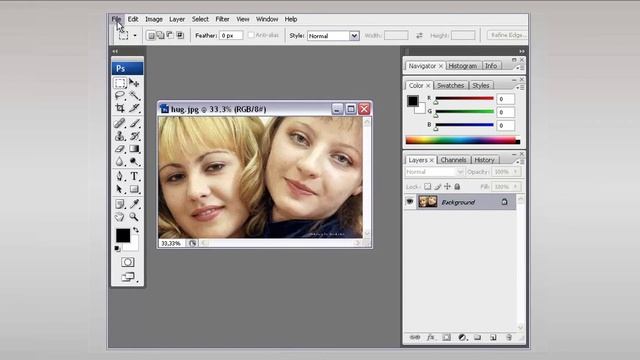
Task: Select the Magic Wand tool
Action: (134, 96)
